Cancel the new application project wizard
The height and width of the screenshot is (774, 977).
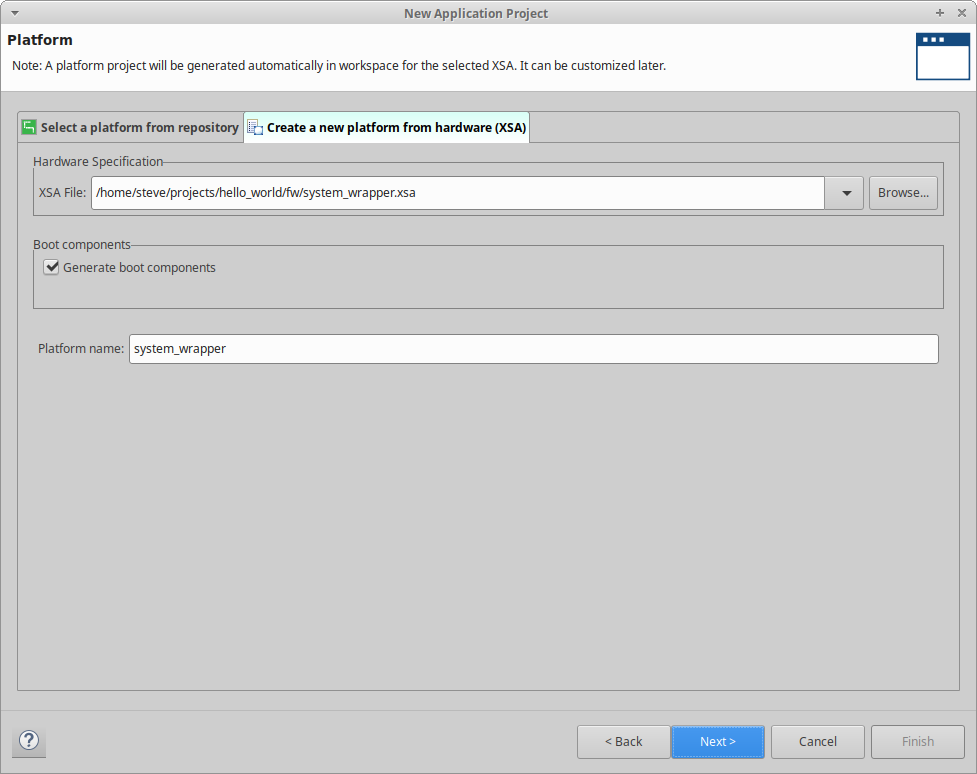(817, 741)
